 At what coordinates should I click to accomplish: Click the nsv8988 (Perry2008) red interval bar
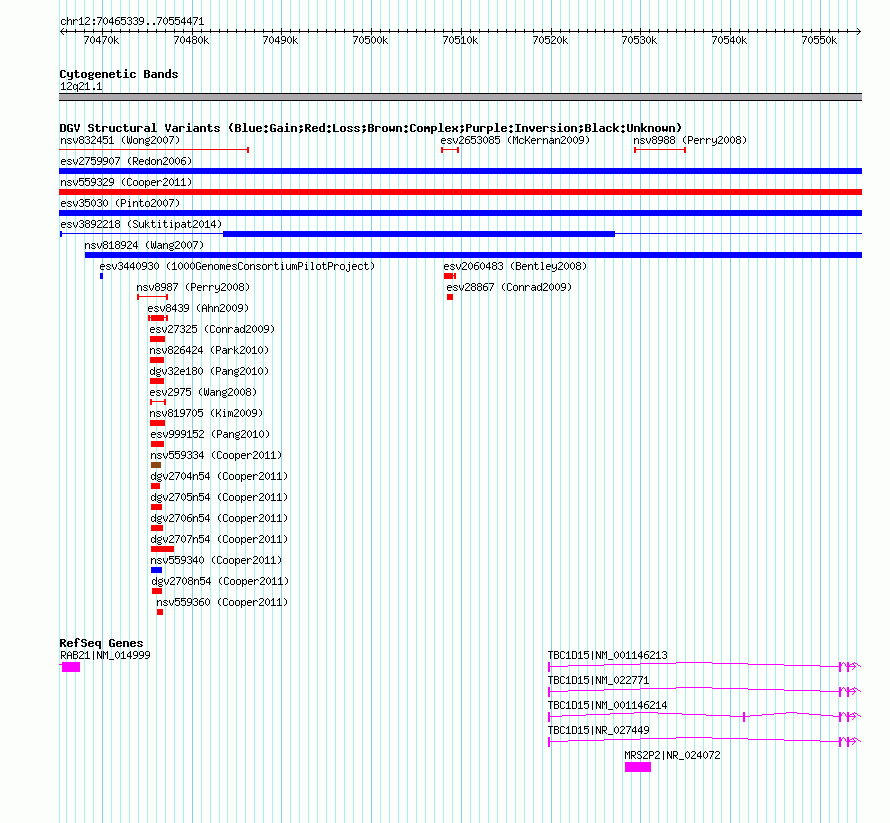pos(660,150)
